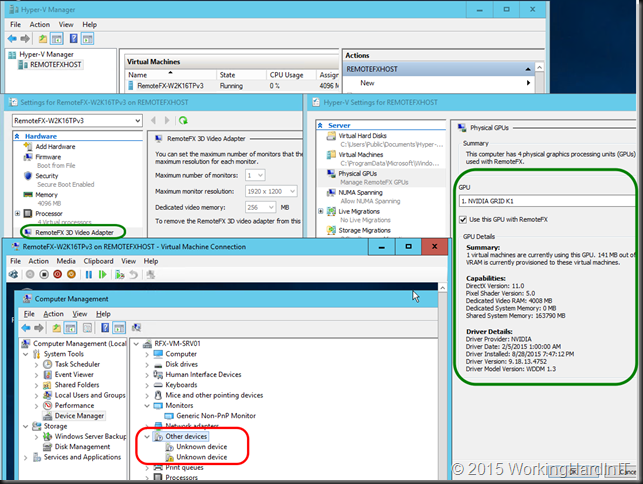Open Dedicated video memory dropdown
Screen dimensions: 643x484
tap(261, 208)
